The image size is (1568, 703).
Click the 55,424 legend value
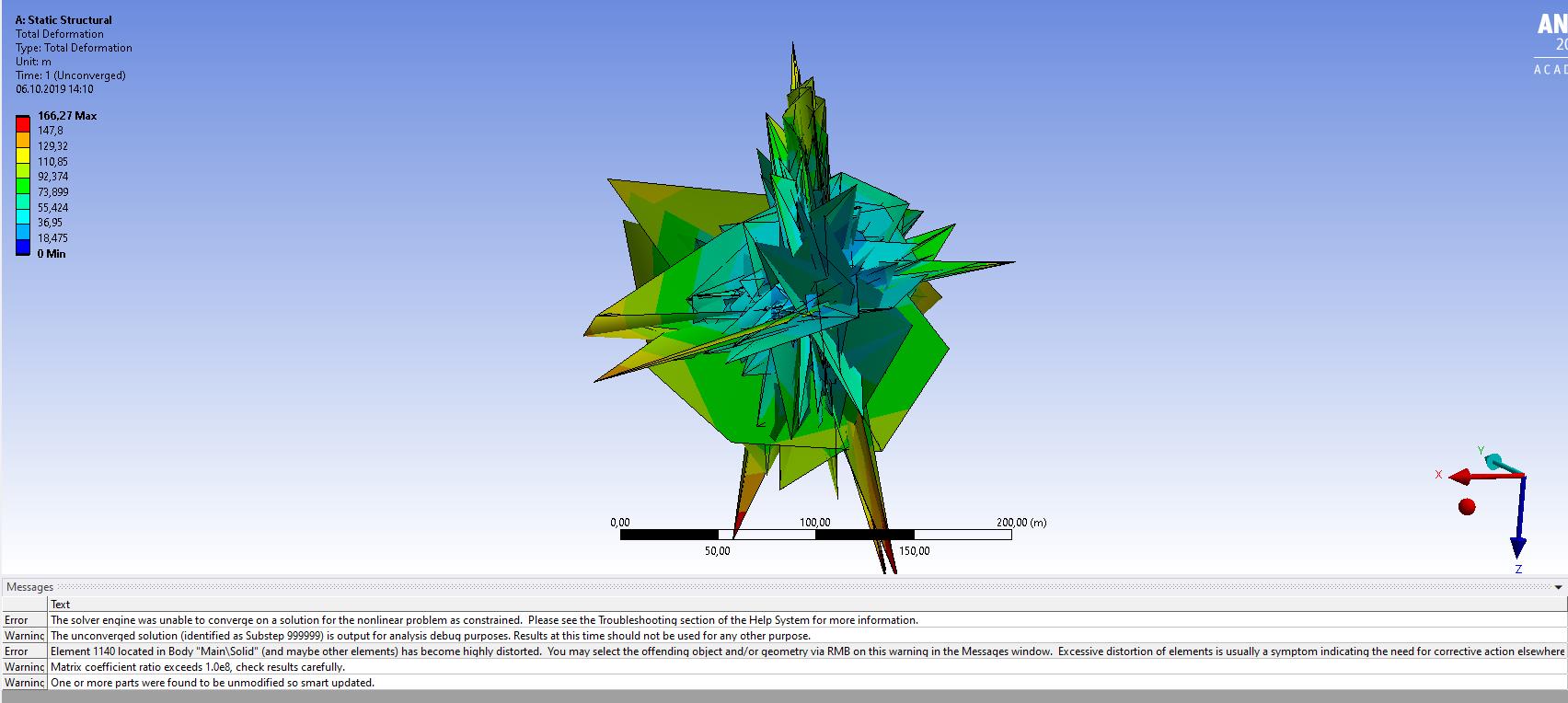coord(52,208)
